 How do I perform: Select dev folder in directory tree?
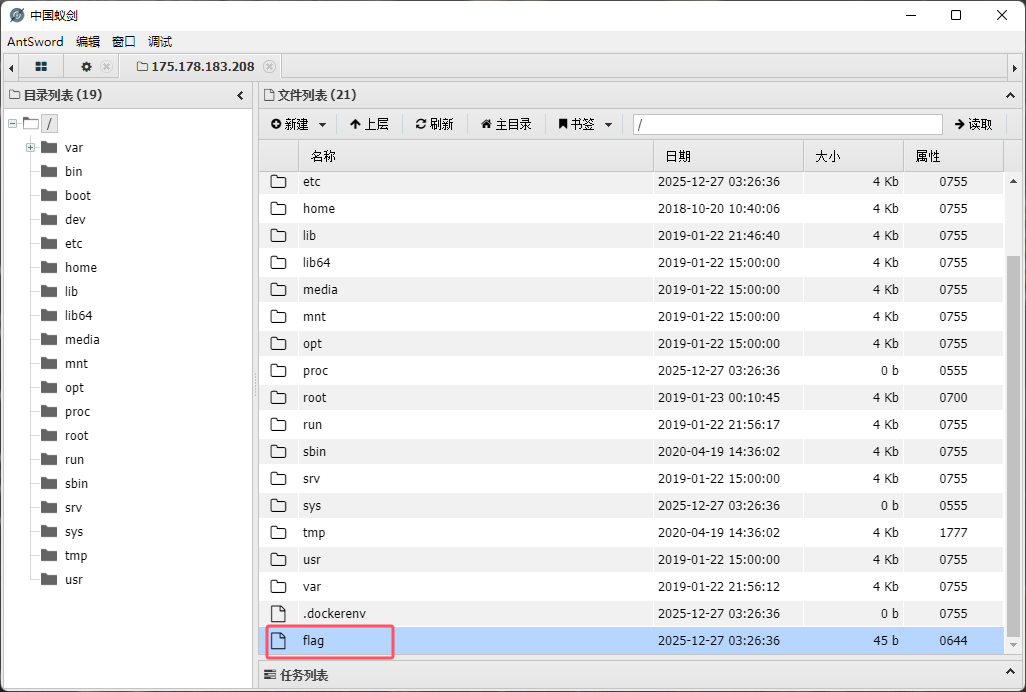pyautogui.click(x=75, y=220)
